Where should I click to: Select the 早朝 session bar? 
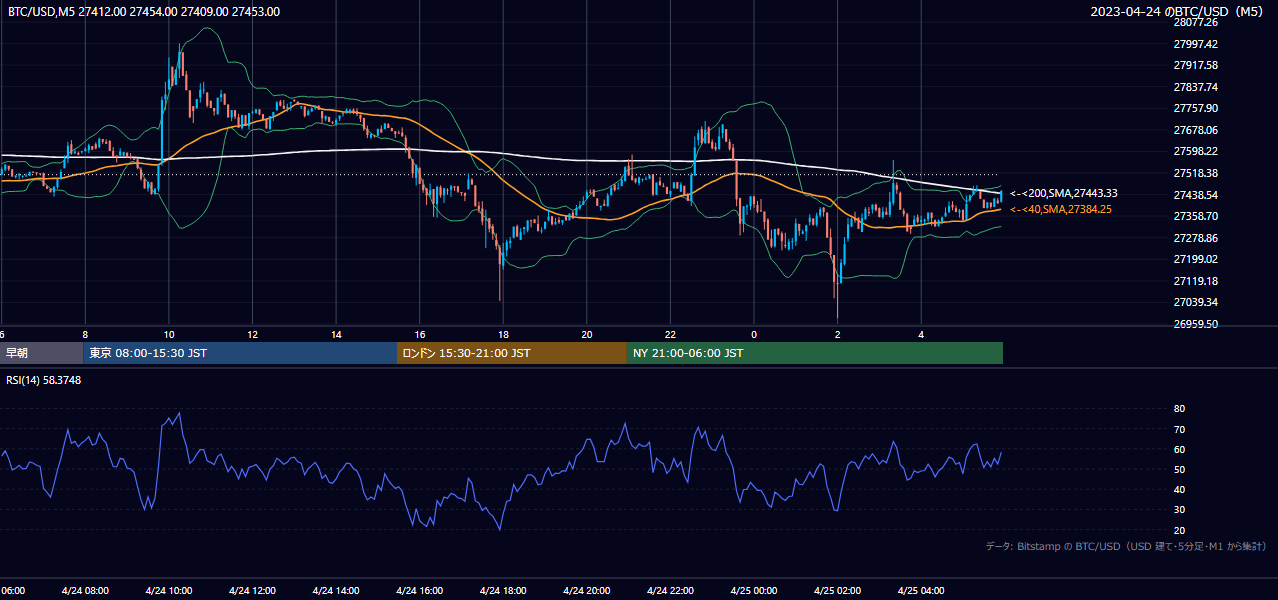pyautogui.click(x=41, y=353)
